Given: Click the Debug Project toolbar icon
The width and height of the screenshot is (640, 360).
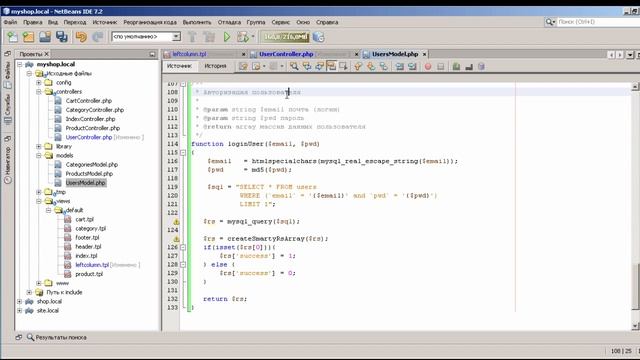Looking at the screenshot, I should tap(243, 37).
